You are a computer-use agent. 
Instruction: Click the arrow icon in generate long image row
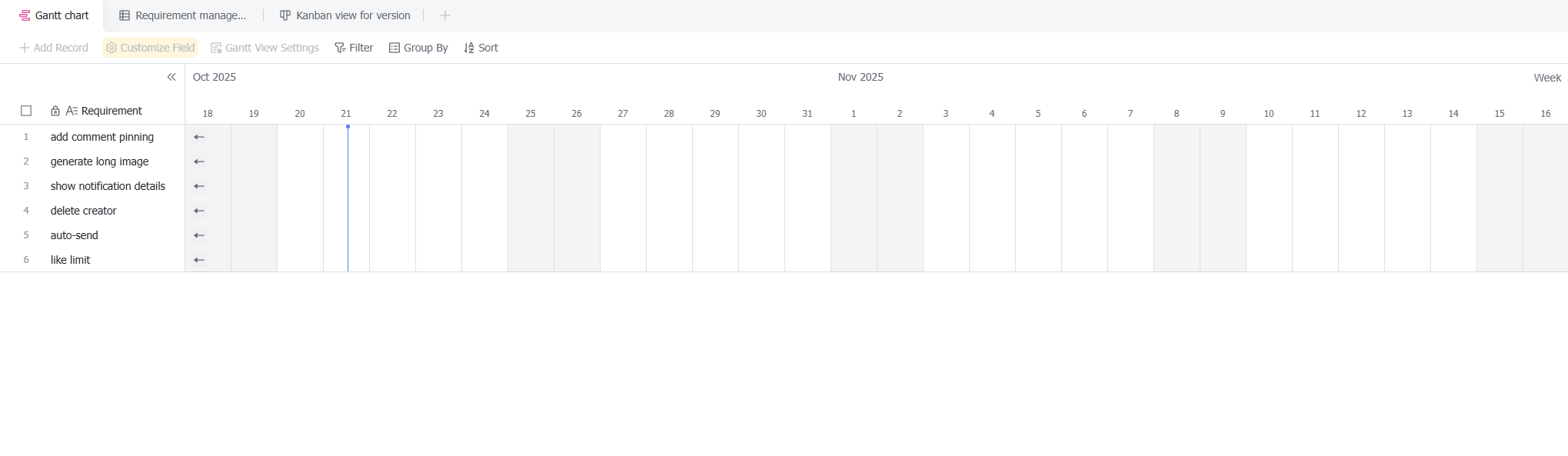[x=199, y=161]
